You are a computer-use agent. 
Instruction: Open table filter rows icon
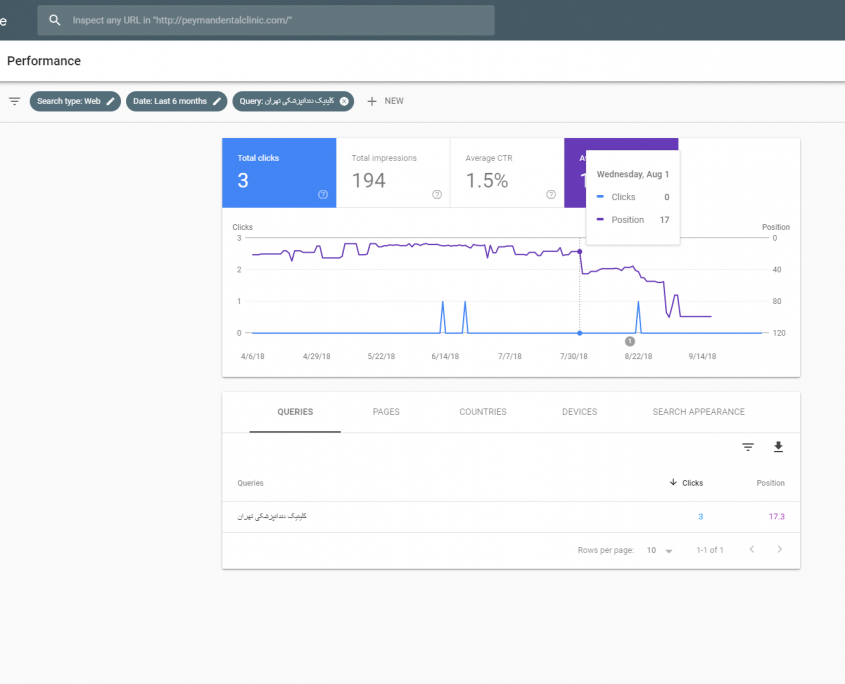point(748,447)
